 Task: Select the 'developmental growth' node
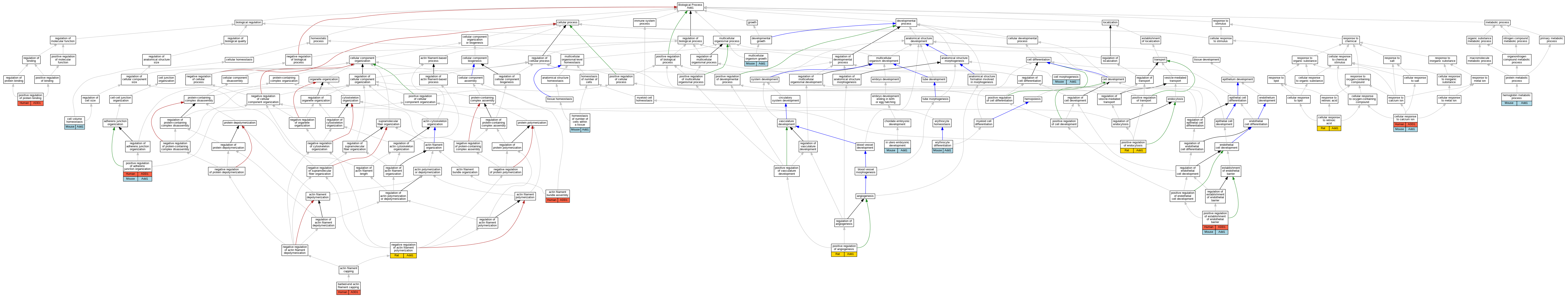pos(761,40)
